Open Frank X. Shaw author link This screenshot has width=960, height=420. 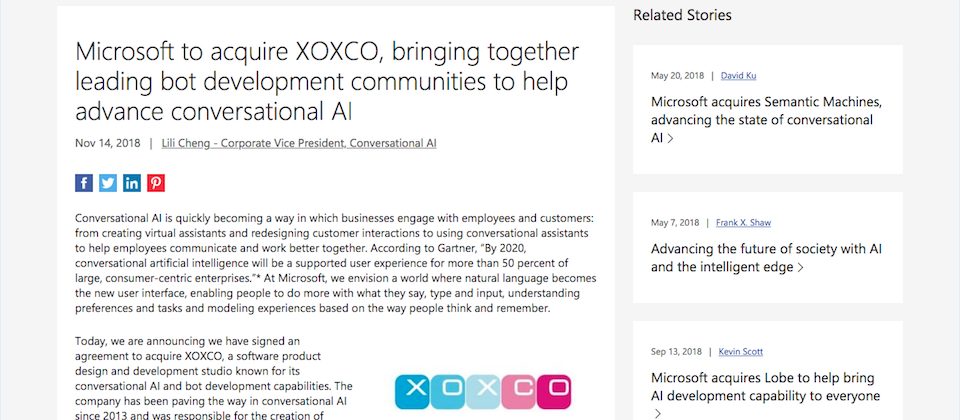pos(743,223)
